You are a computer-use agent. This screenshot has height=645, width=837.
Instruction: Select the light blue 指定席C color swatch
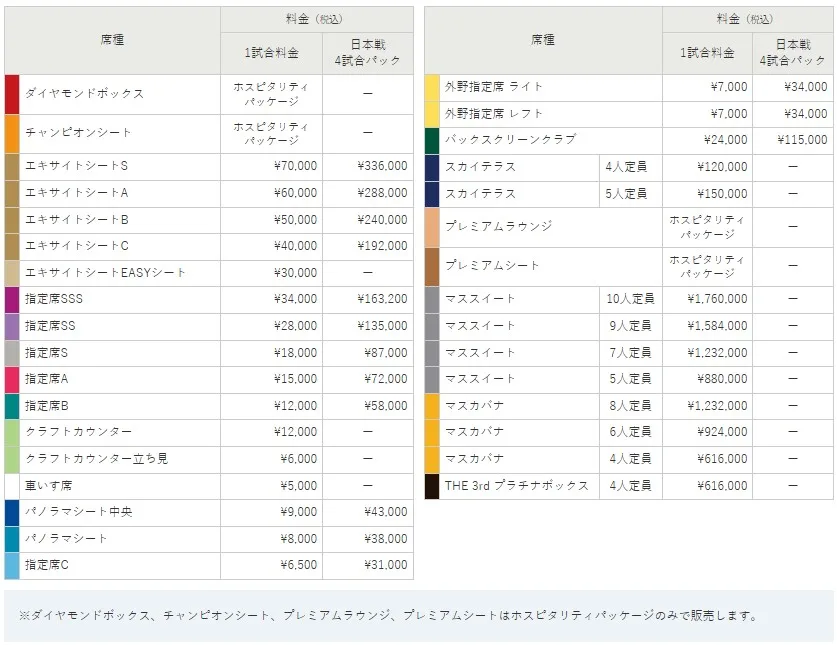tap(12, 565)
